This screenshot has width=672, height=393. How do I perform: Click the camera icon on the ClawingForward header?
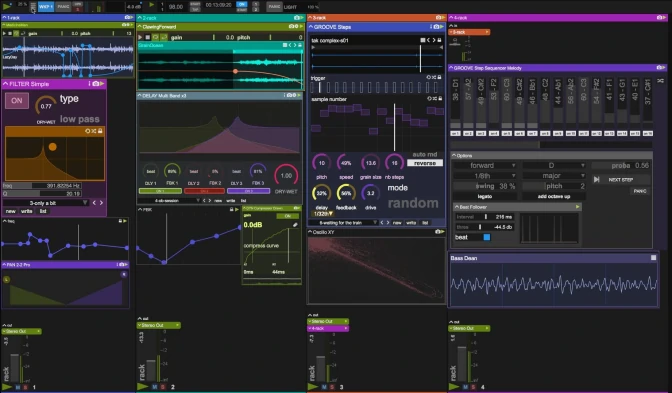(x=292, y=27)
